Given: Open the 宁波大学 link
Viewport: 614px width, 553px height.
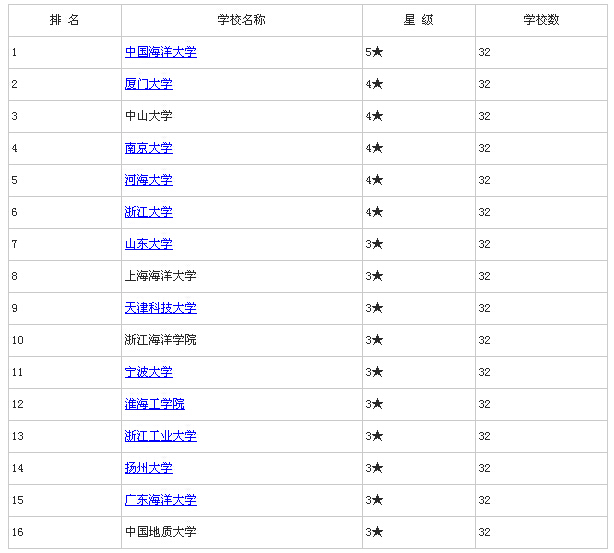Looking at the screenshot, I should tap(148, 372).
